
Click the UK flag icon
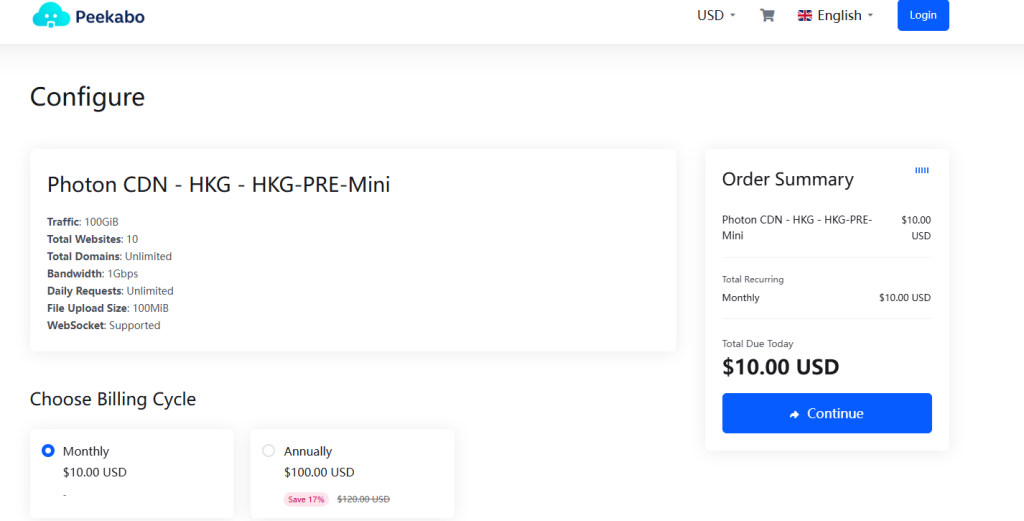[x=805, y=15]
